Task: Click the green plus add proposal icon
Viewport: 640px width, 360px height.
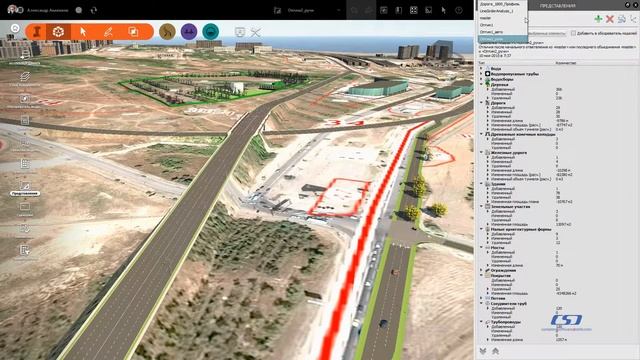Action: click(x=598, y=19)
